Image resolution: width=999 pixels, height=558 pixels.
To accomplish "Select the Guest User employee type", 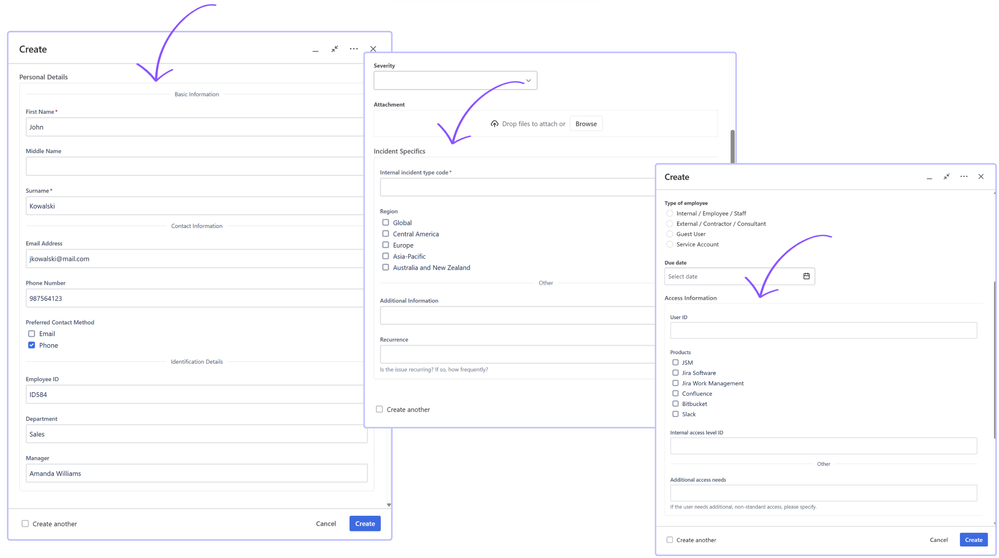I will pyautogui.click(x=670, y=234).
